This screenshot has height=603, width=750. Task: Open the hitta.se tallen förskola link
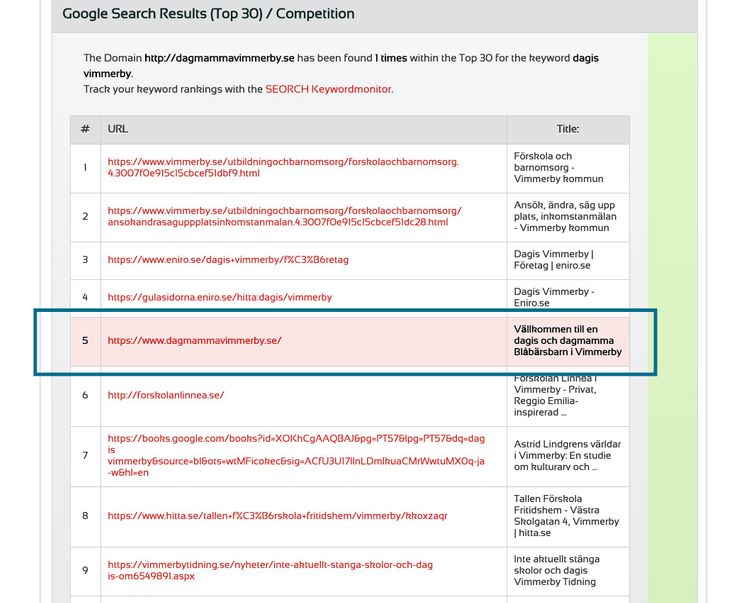277,515
